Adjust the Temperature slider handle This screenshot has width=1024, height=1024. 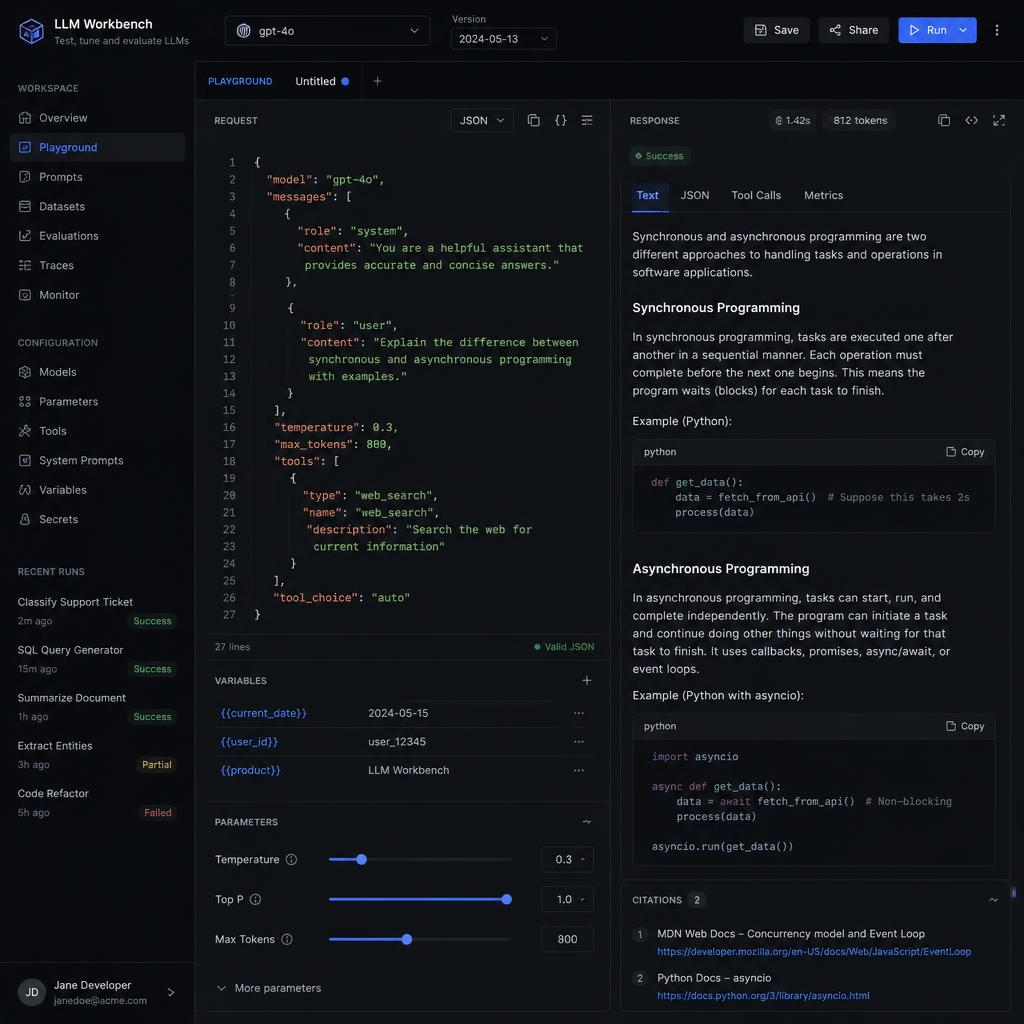(361, 859)
